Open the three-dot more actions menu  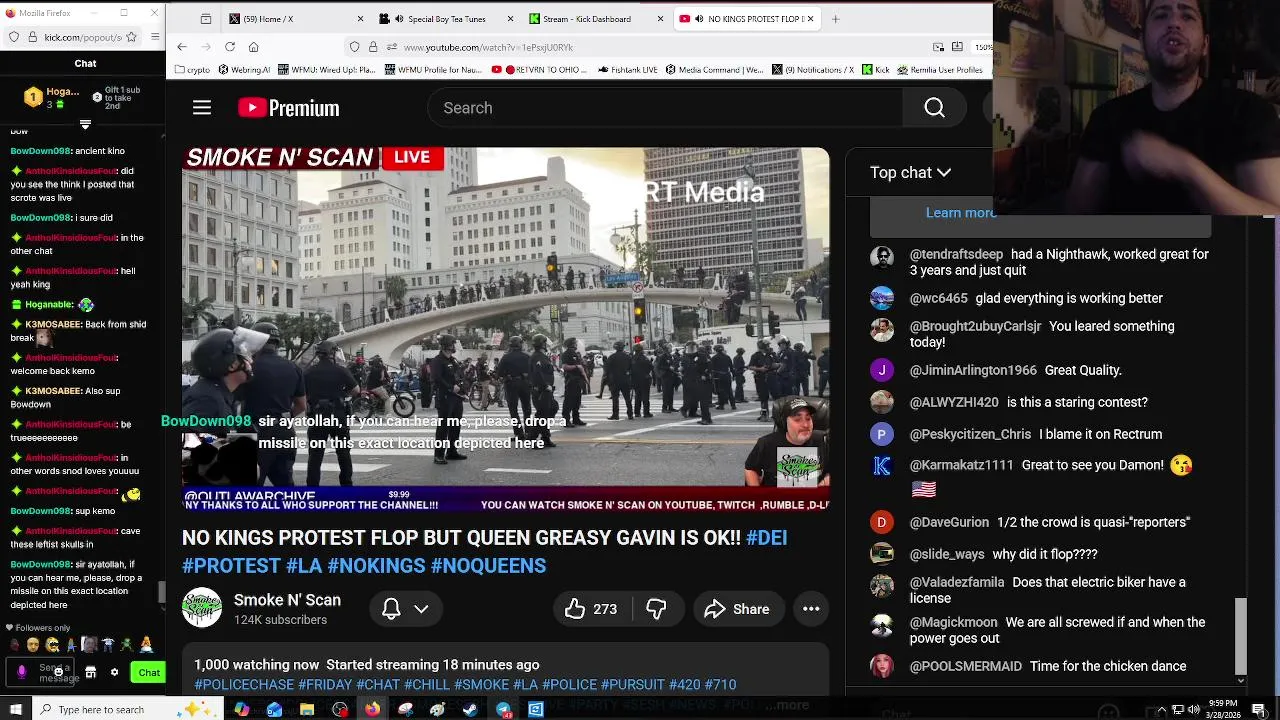(x=811, y=609)
